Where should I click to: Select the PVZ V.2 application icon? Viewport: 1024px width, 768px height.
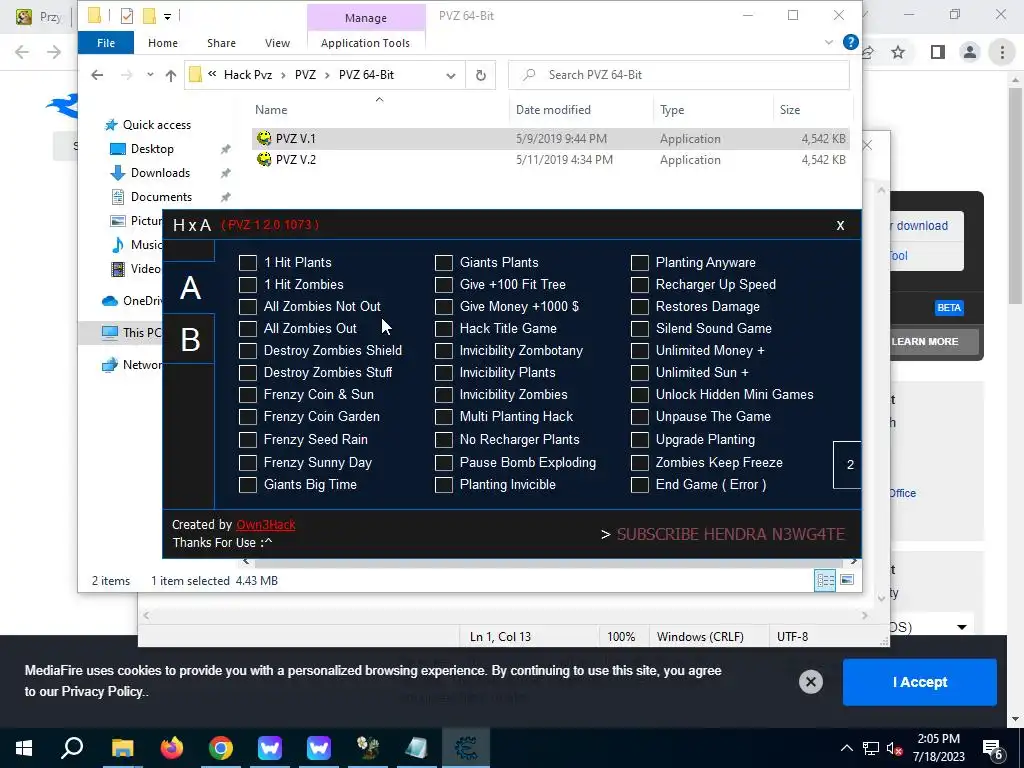click(x=264, y=159)
